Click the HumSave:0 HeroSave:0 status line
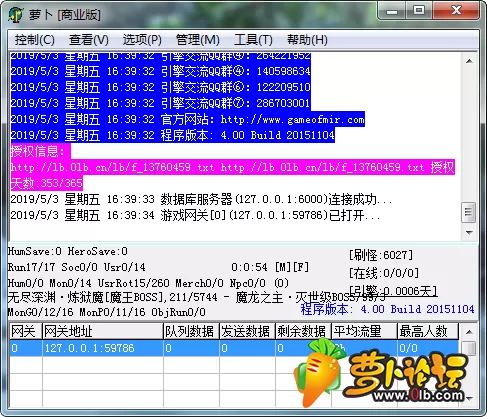The image size is (487, 417). tap(68, 251)
